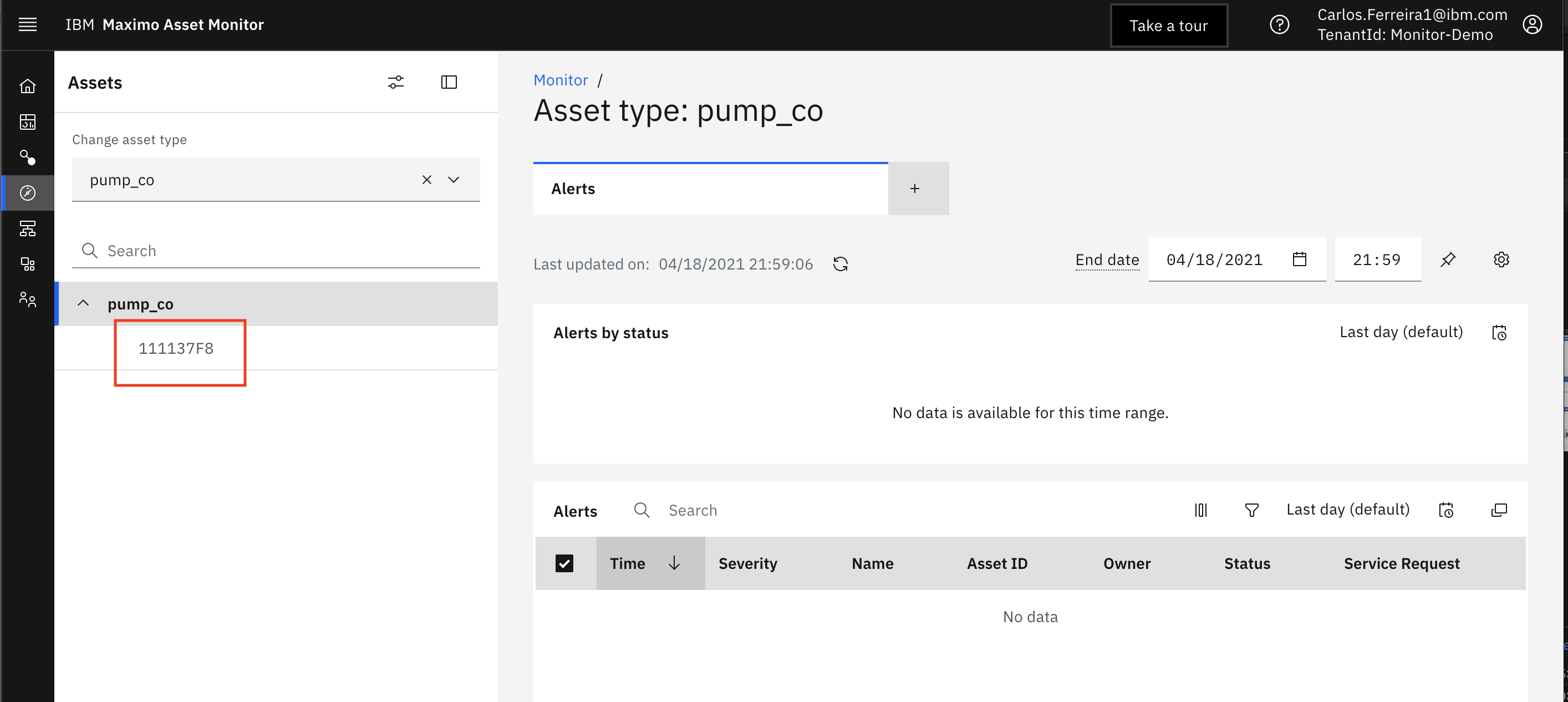The height and width of the screenshot is (702, 1568).
Task: Open the user profile avatar icon
Action: tap(1531, 24)
